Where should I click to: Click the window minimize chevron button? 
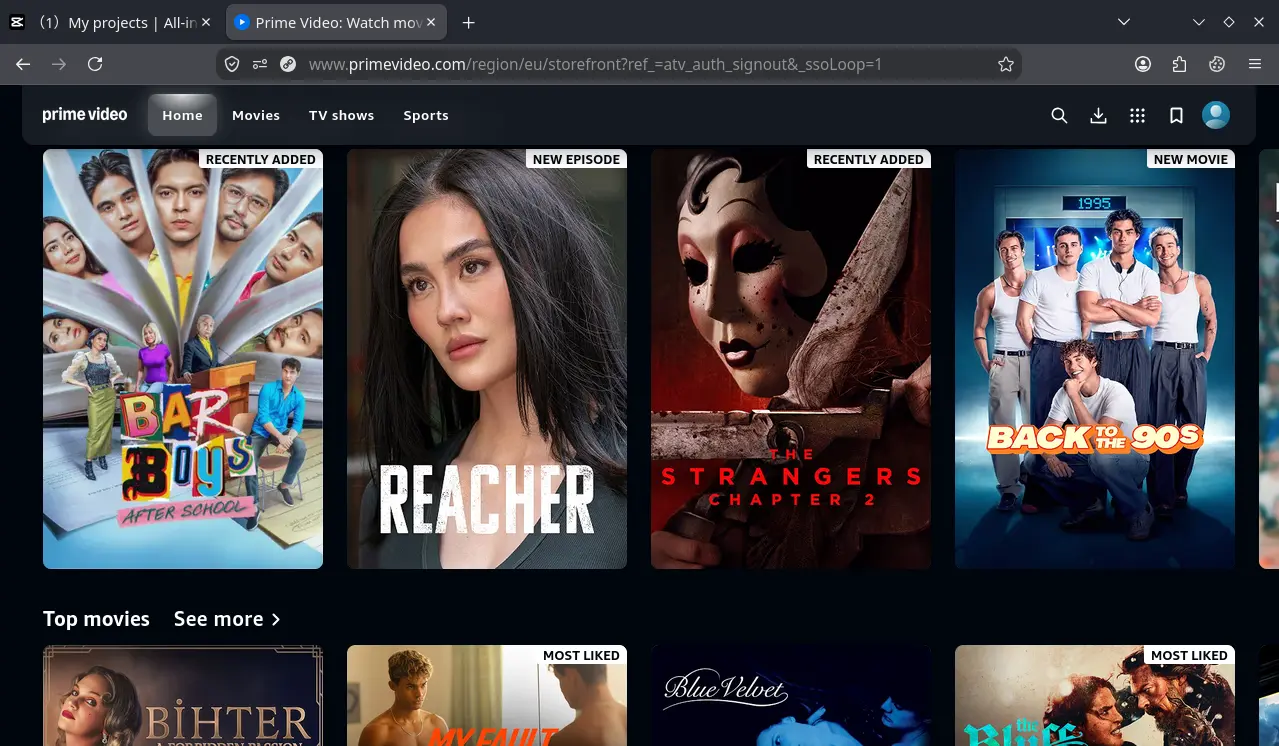[x=1199, y=22]
